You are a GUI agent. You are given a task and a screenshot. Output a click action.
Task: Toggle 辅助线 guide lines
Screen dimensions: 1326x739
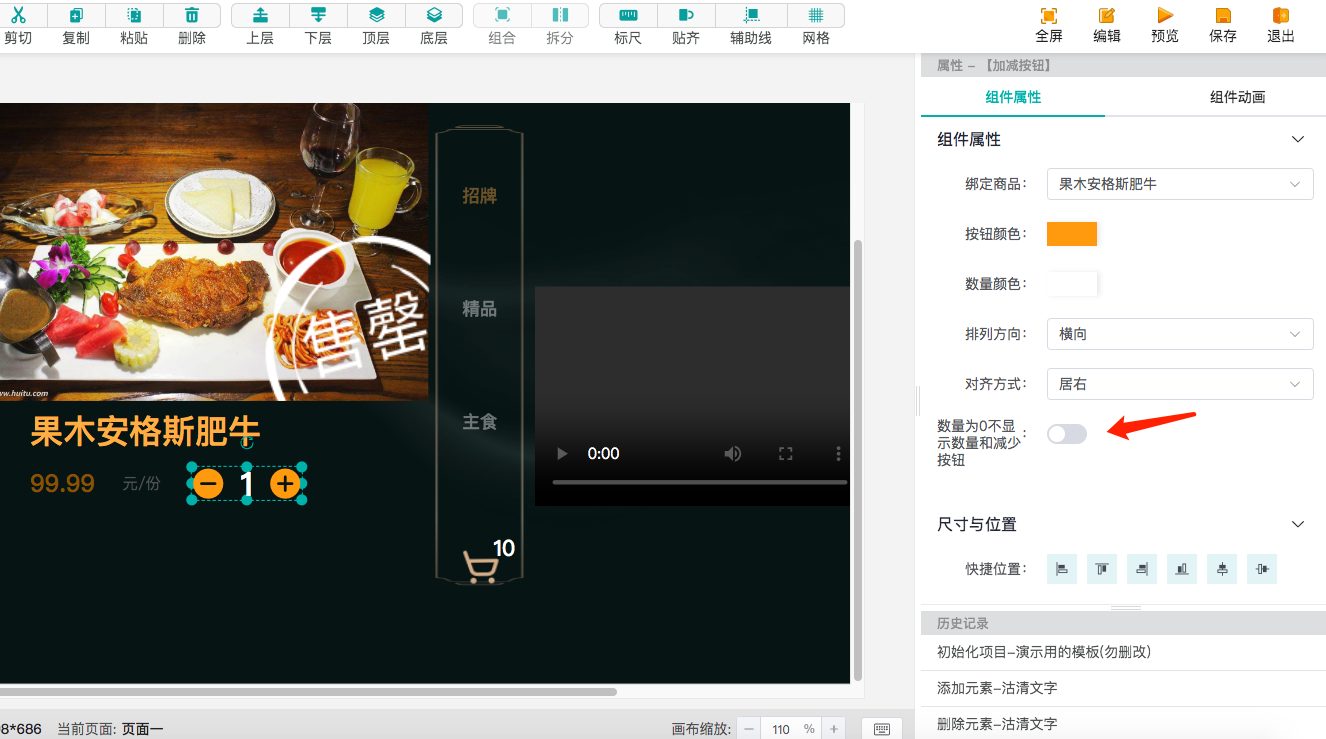click(x=750, y=26)
